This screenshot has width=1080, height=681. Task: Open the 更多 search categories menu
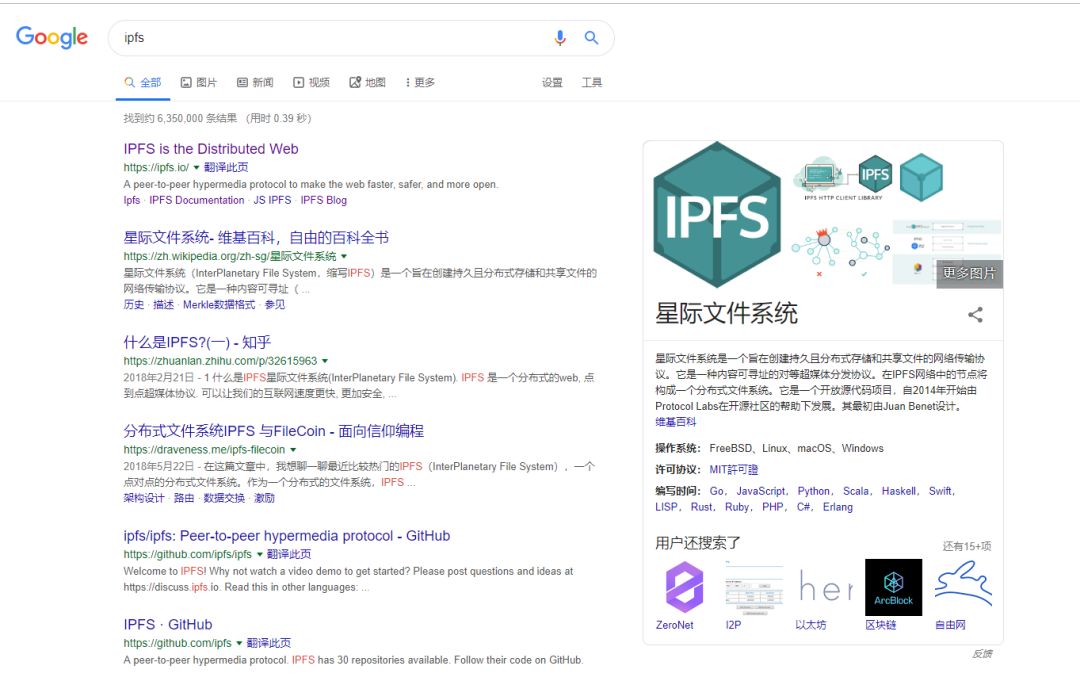420,83
